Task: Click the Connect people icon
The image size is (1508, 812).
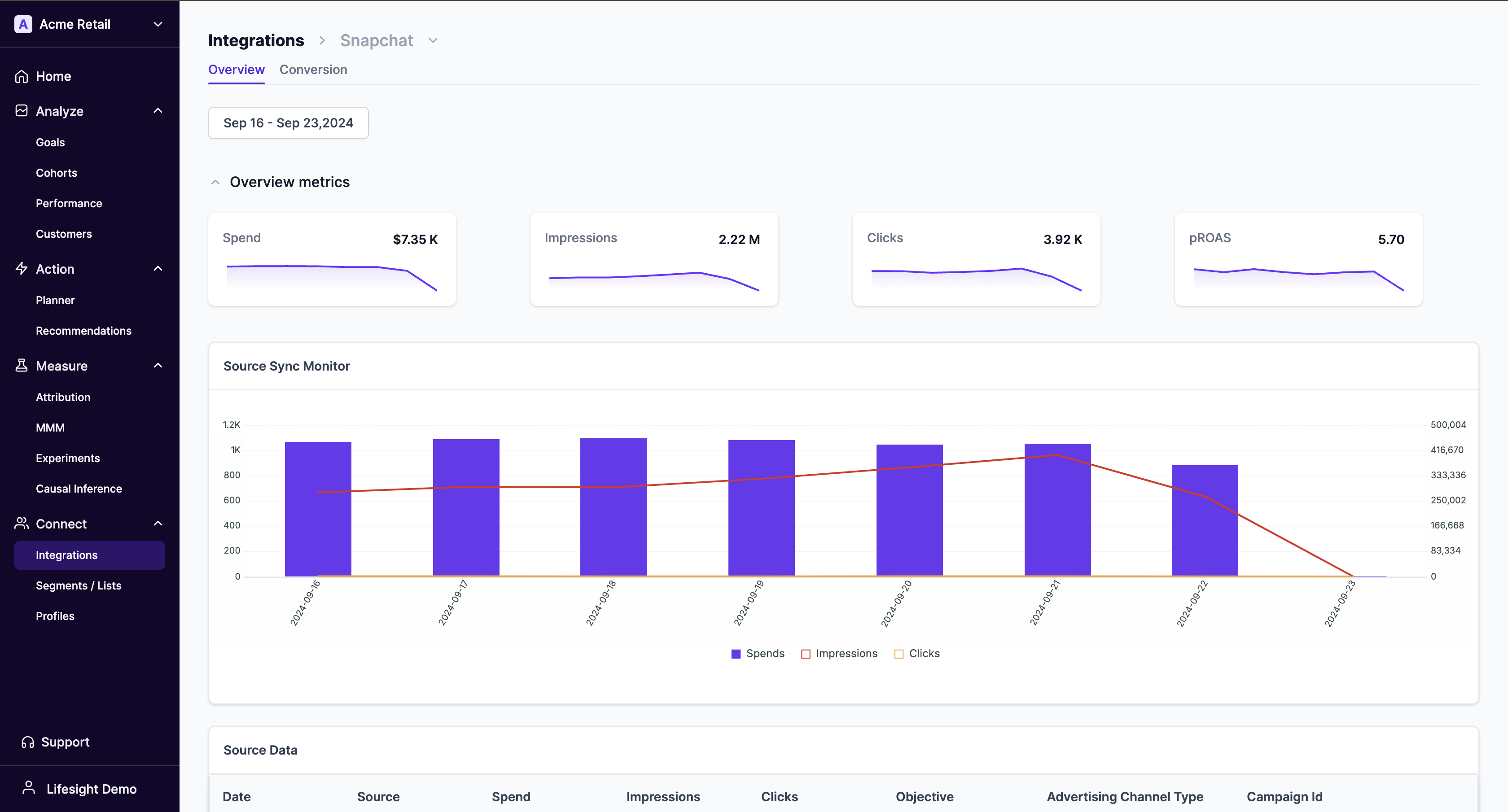Action: coord(22,523)
